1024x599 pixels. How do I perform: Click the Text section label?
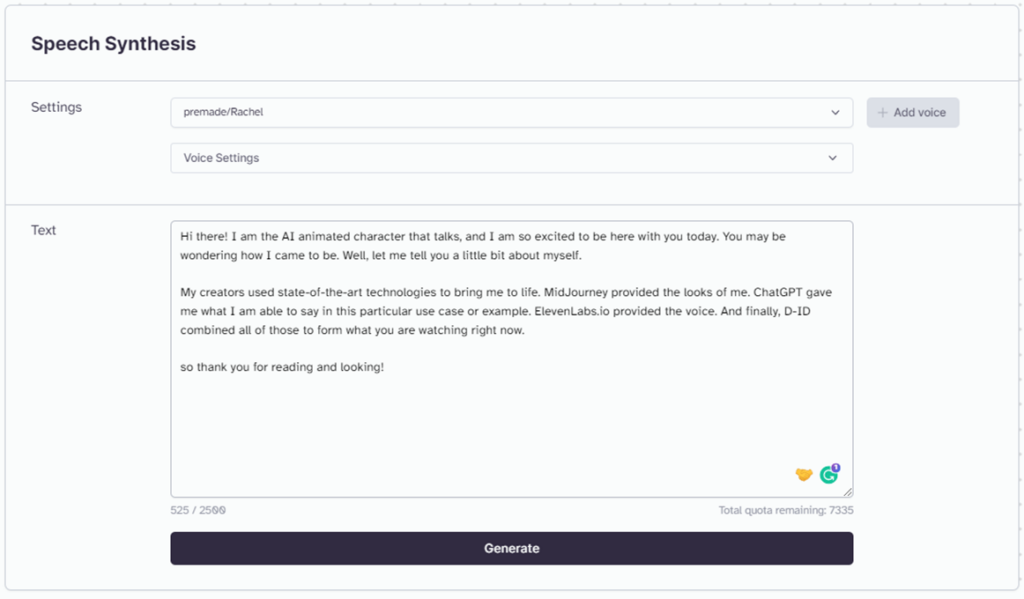(x=44, y=230)
